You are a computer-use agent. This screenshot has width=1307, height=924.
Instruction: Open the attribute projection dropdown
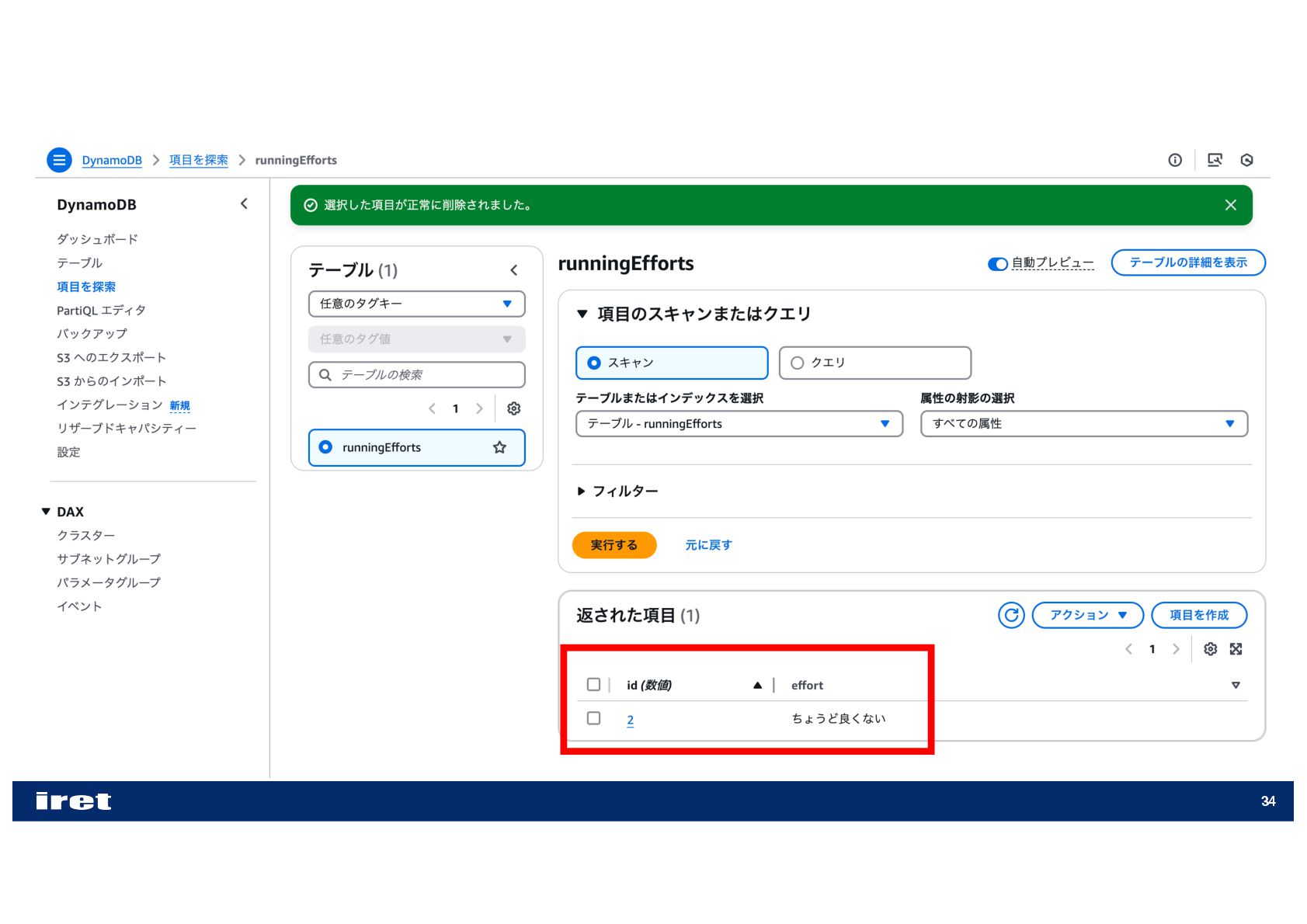tap(1084, 424)
